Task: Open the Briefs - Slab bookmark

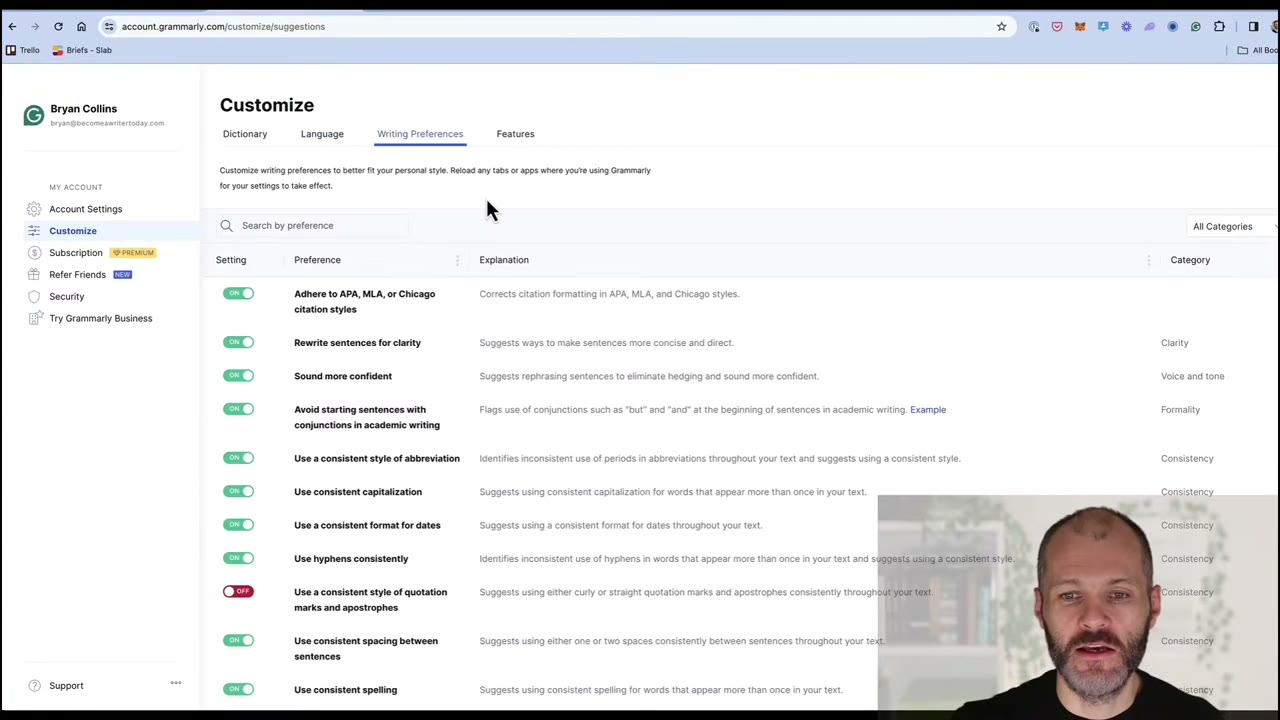Action: point(82,50)
